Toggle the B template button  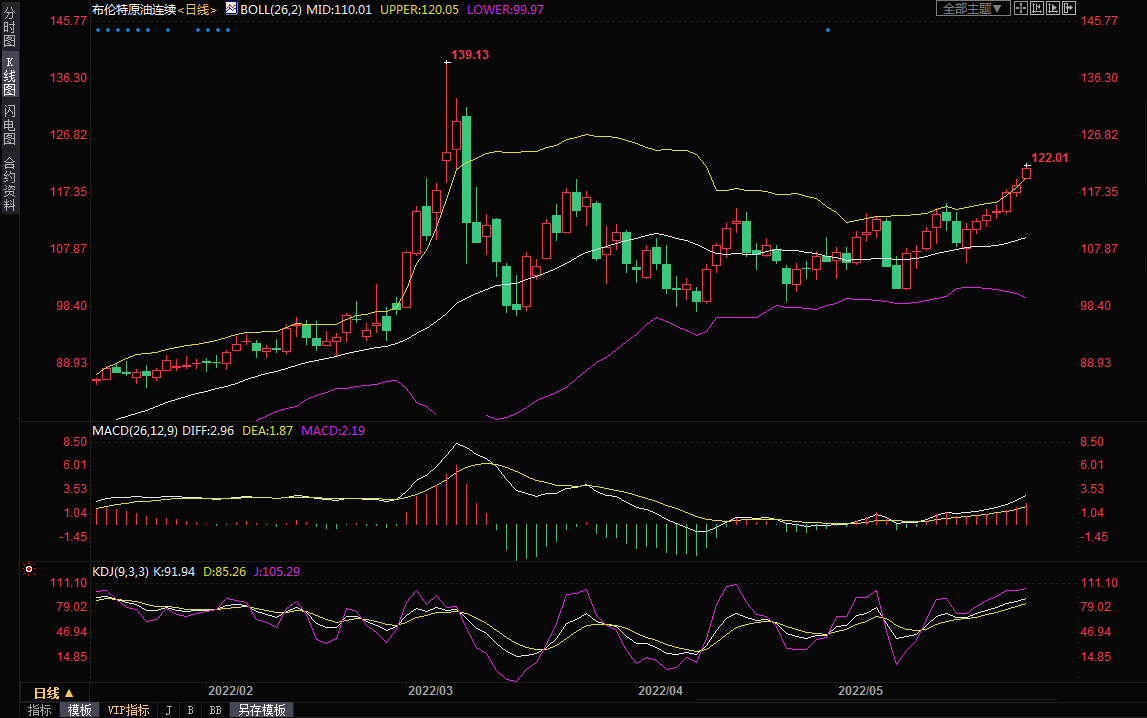pyautogui.click(x=190, y=710)
